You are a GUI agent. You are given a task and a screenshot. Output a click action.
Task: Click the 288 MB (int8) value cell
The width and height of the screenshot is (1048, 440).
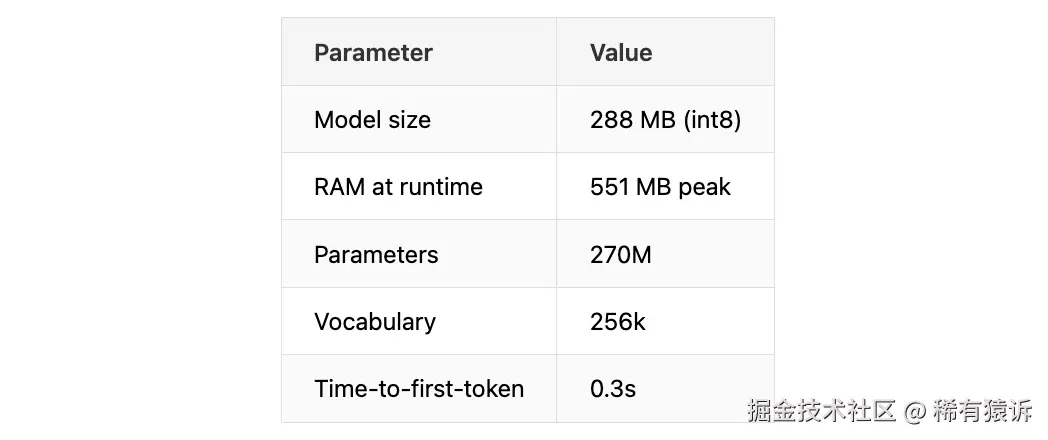pos(665,120)
